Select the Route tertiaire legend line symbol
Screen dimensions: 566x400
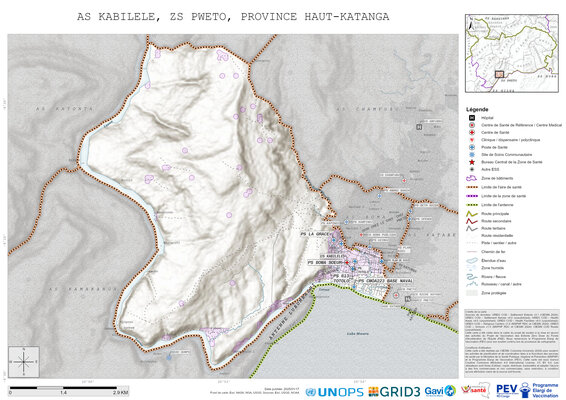pyautogui.click(x=472, y=228)
